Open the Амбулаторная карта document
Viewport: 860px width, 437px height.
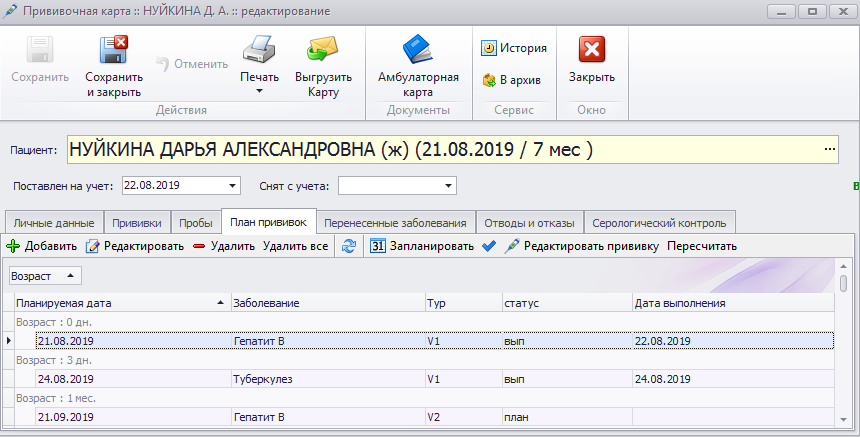pyautogui.click(x=417, y=50)
